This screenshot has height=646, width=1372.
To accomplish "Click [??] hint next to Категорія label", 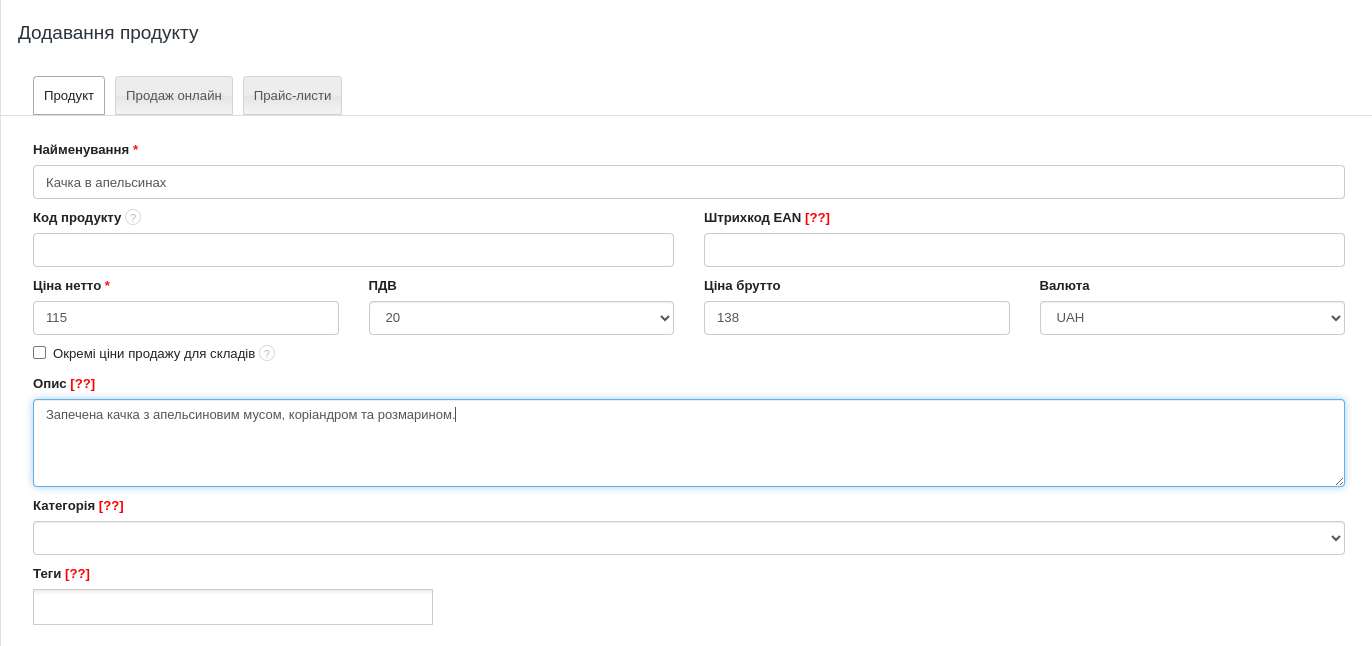I will coord(111,505).
